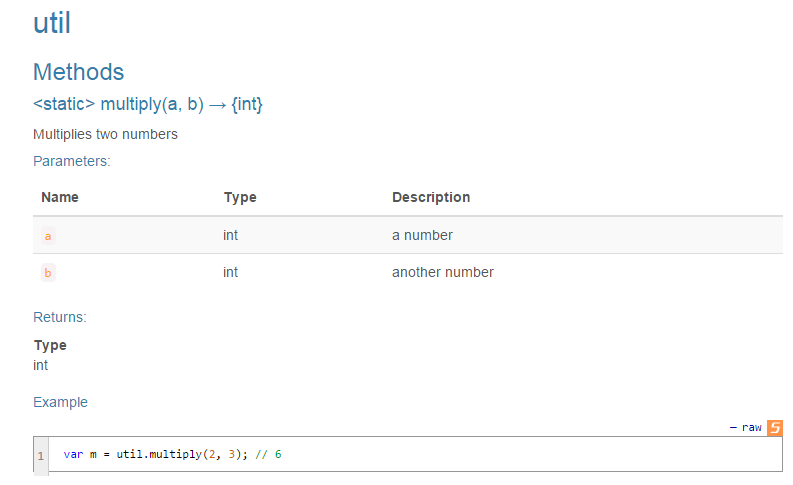Click the orange parameter tag b
The image size is (793, 485).
[x=47, y=273]
